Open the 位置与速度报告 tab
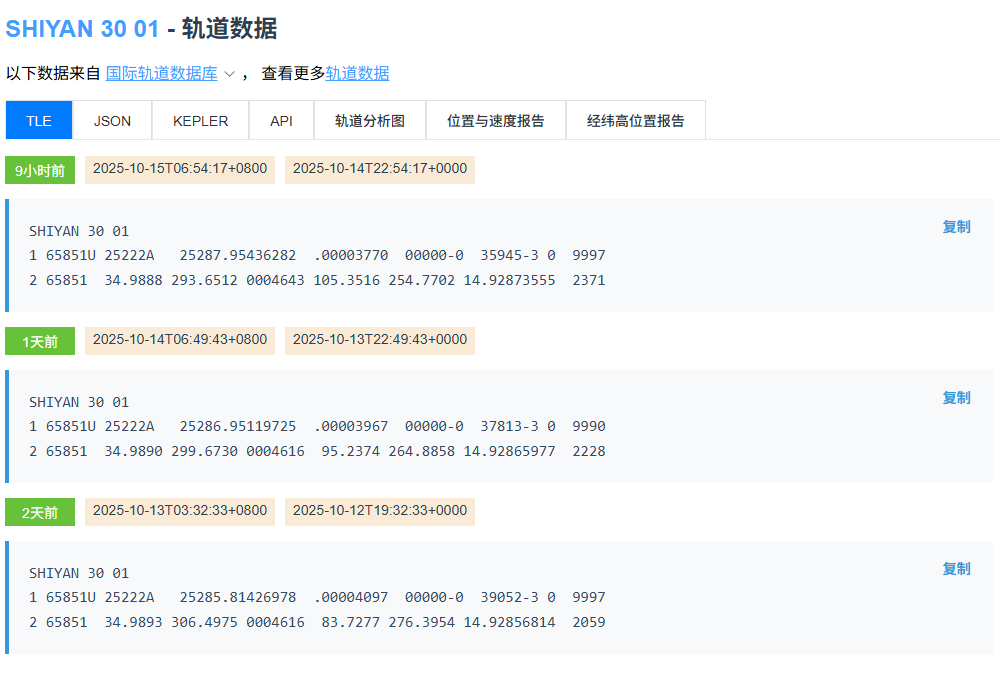Screen dimensions: 1000x673 point(495,121)
